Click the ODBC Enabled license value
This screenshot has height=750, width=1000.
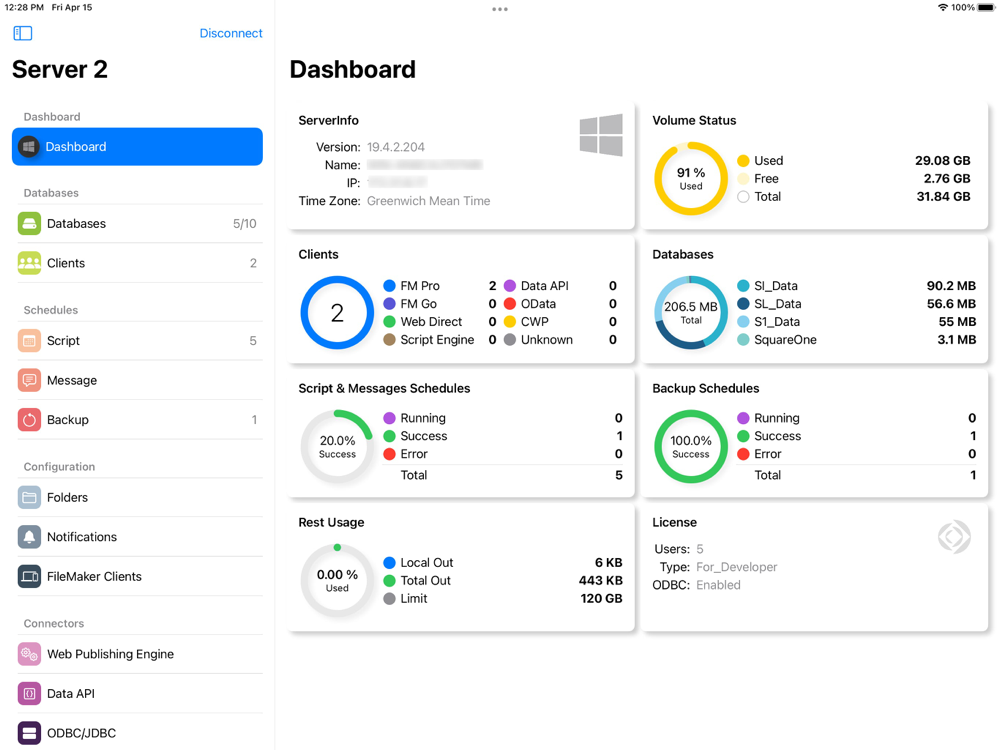pos(718,585)
